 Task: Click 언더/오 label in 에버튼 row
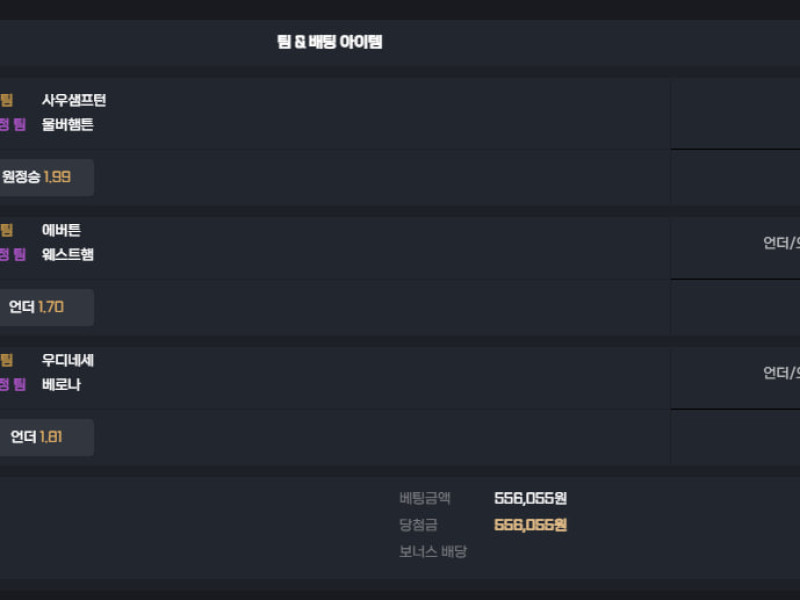click(781, 243)
